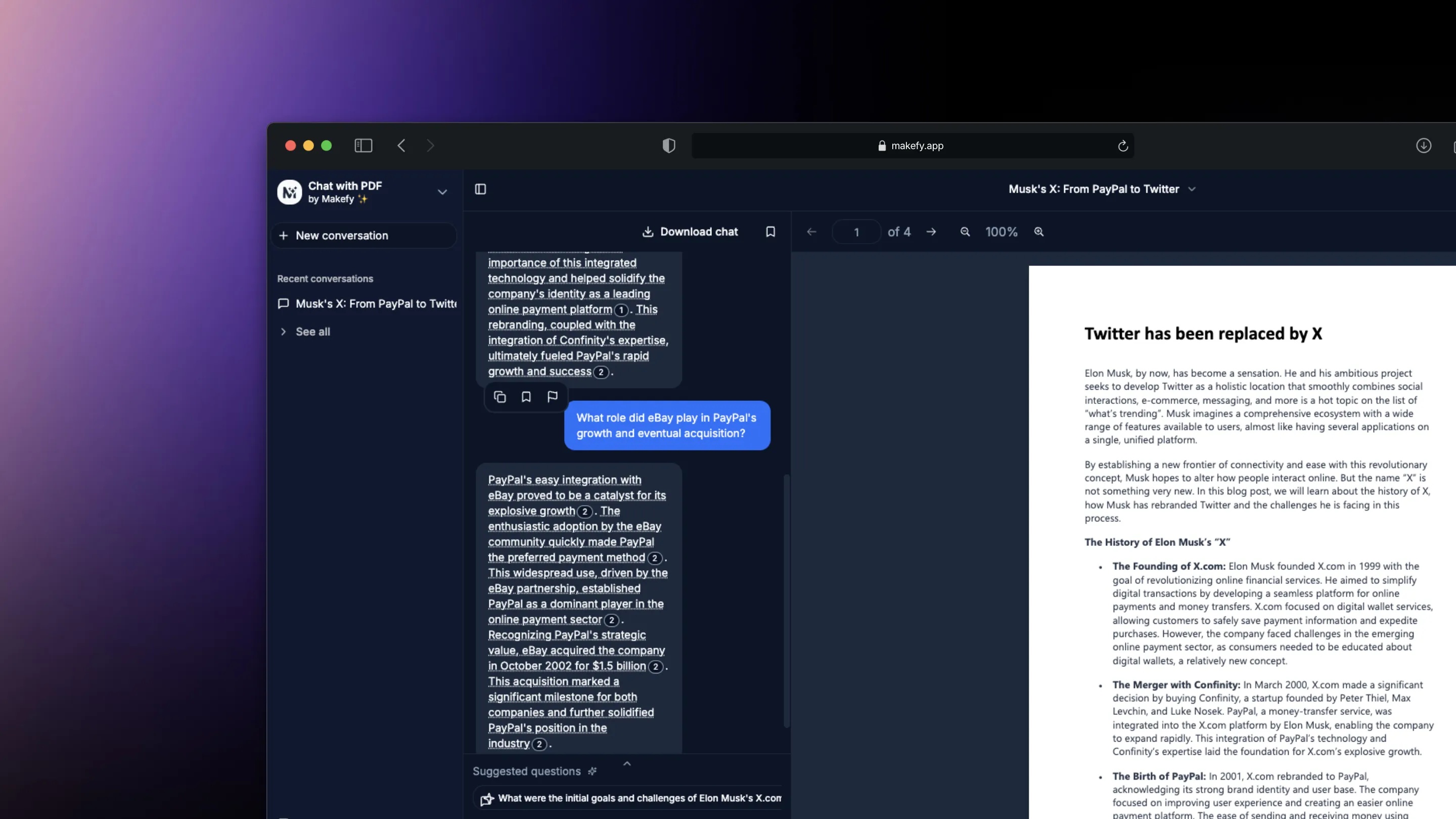Screen dimensions: 1456x819
Task: Click the flag/report icon in chat
Action: click(552, 397)
